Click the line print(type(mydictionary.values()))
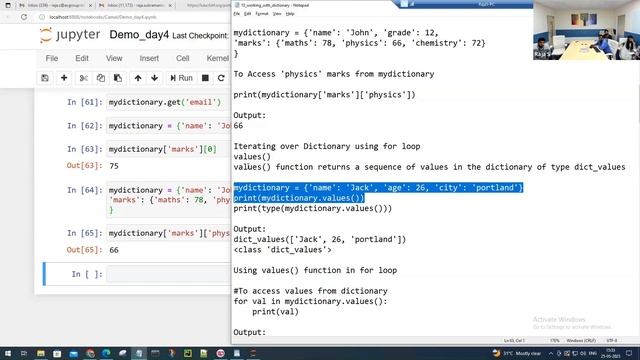640x360 pixels. point(313,209)
